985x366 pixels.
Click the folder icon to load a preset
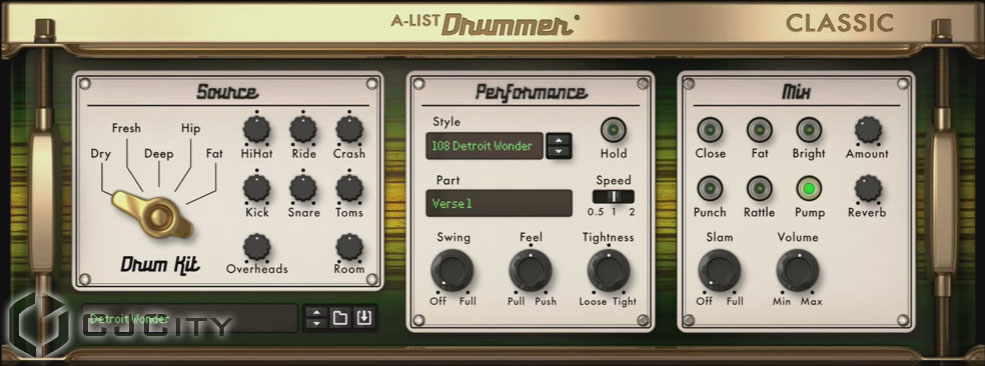pos(340,318)
